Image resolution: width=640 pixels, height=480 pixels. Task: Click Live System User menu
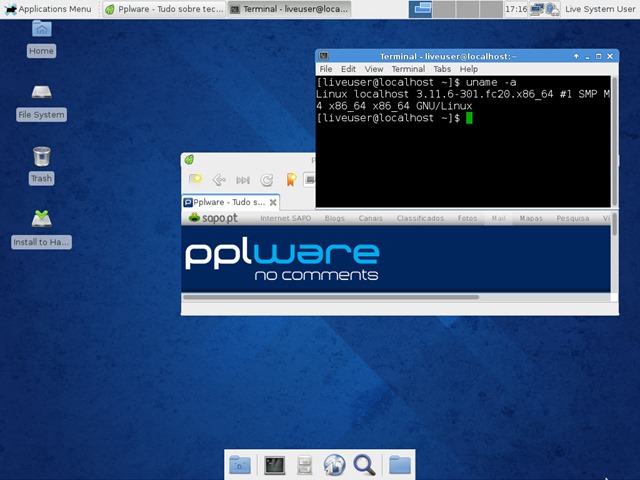coord(600,9)
